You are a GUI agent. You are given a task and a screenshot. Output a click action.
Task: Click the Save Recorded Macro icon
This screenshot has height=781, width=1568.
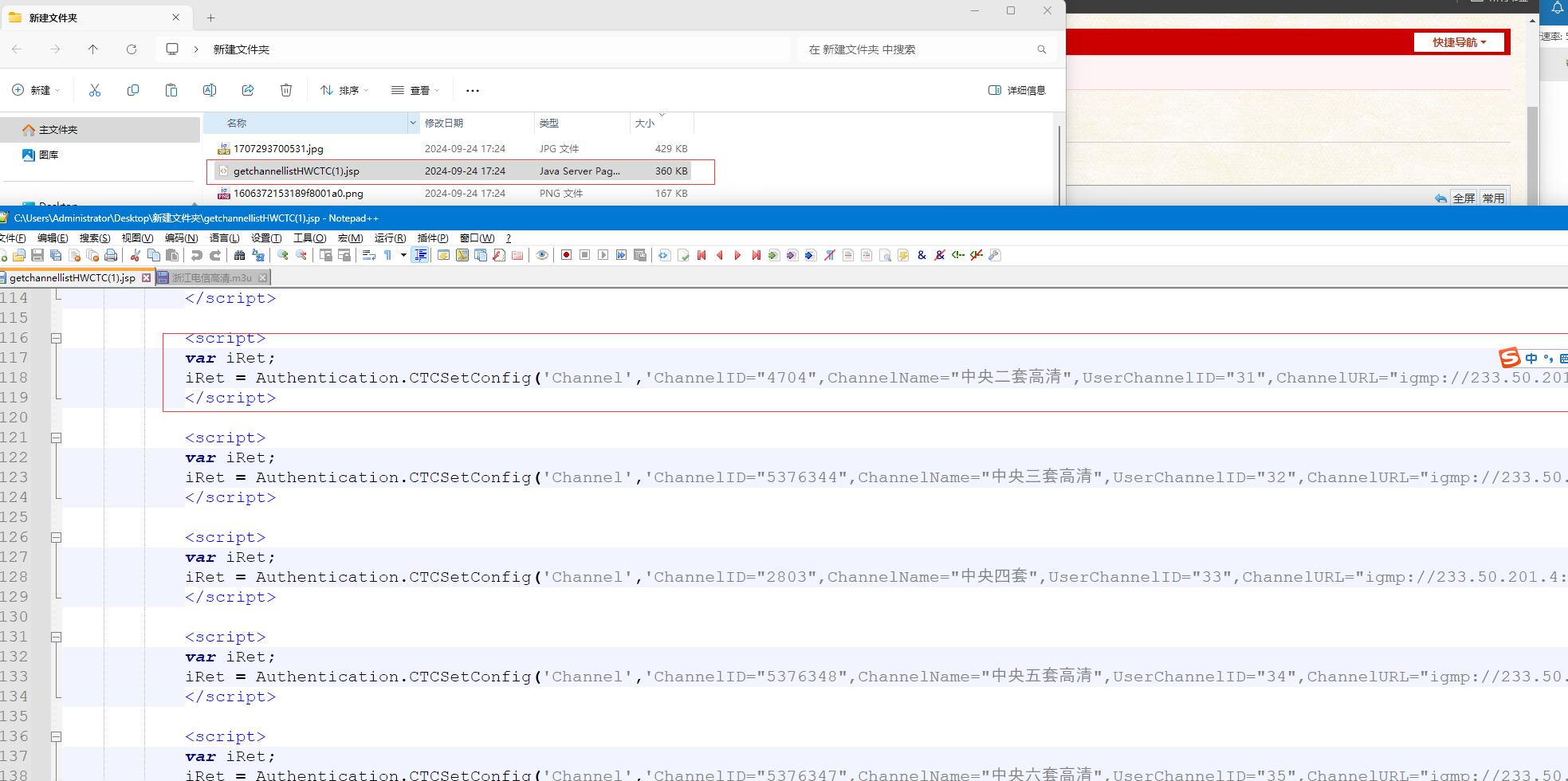pos(639,255)
